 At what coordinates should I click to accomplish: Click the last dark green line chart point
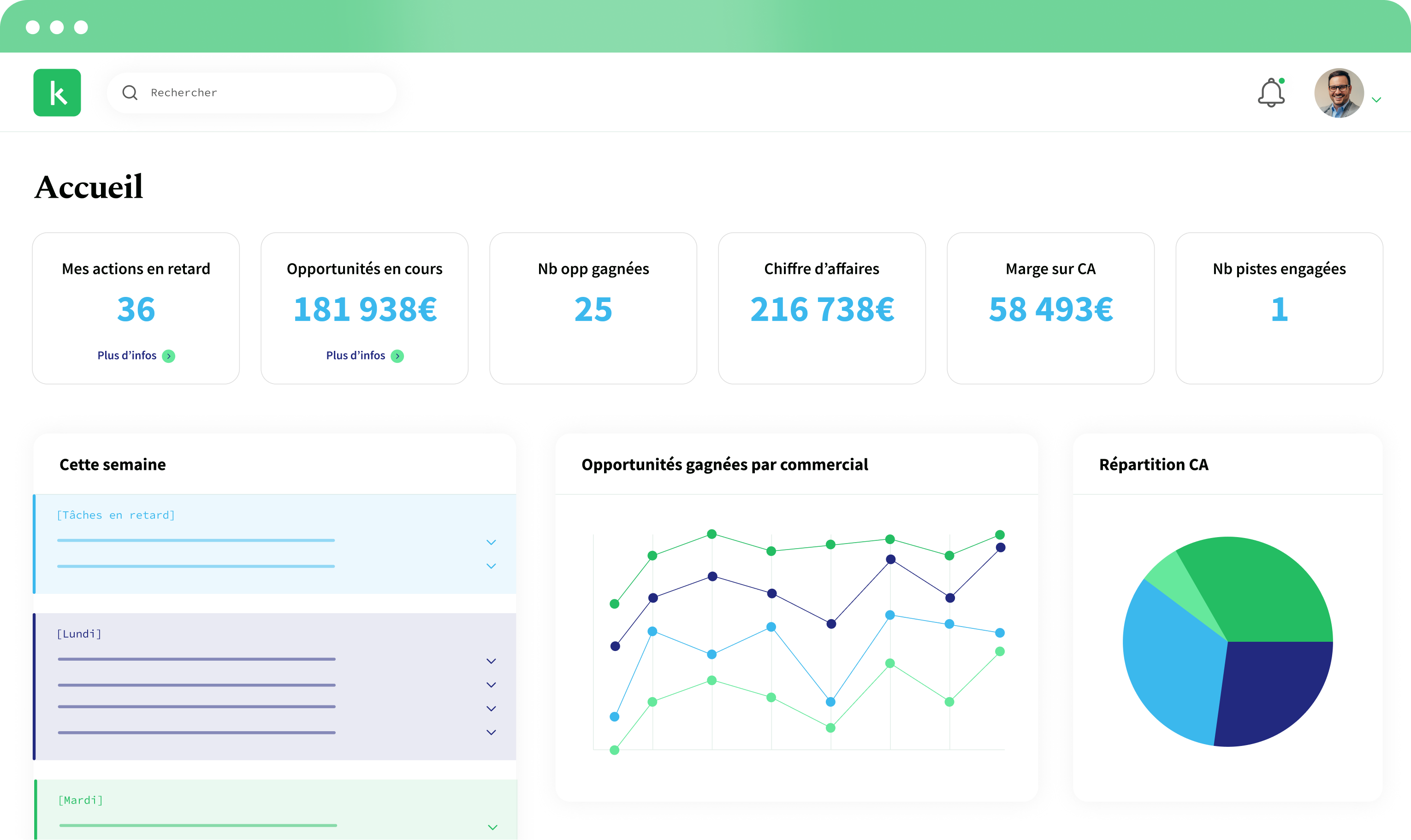(1000, 535)
